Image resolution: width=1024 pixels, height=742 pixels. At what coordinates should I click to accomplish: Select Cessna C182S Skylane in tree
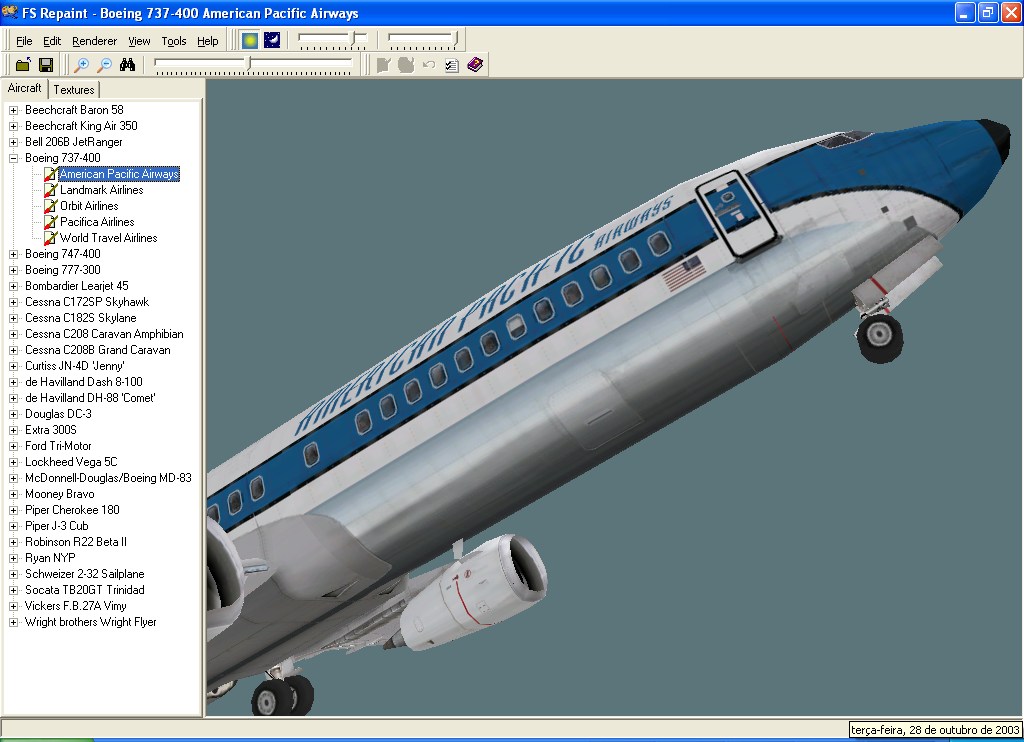(81, 318)
